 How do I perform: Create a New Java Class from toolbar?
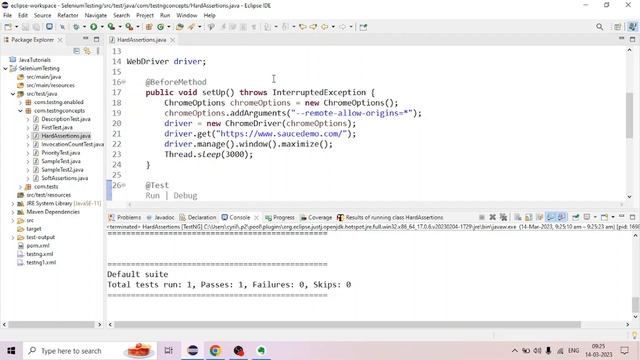(160, 27)
